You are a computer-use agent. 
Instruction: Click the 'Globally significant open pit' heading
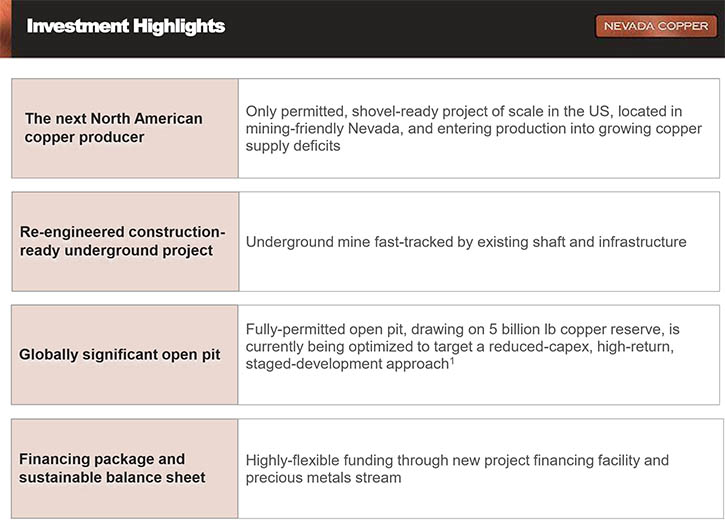[120, 354]
